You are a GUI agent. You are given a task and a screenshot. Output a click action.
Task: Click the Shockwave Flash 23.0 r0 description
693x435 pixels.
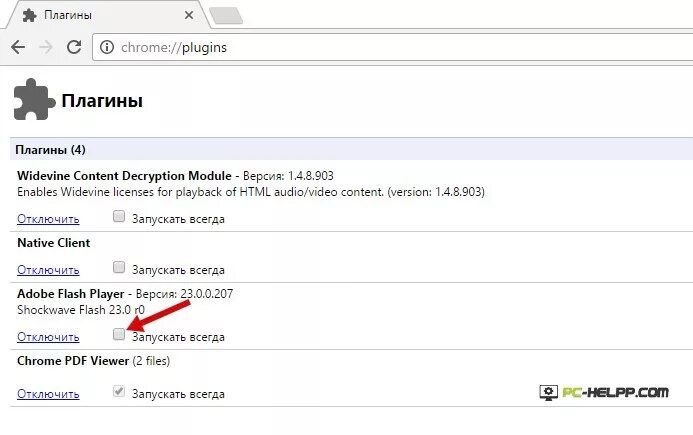81,310
